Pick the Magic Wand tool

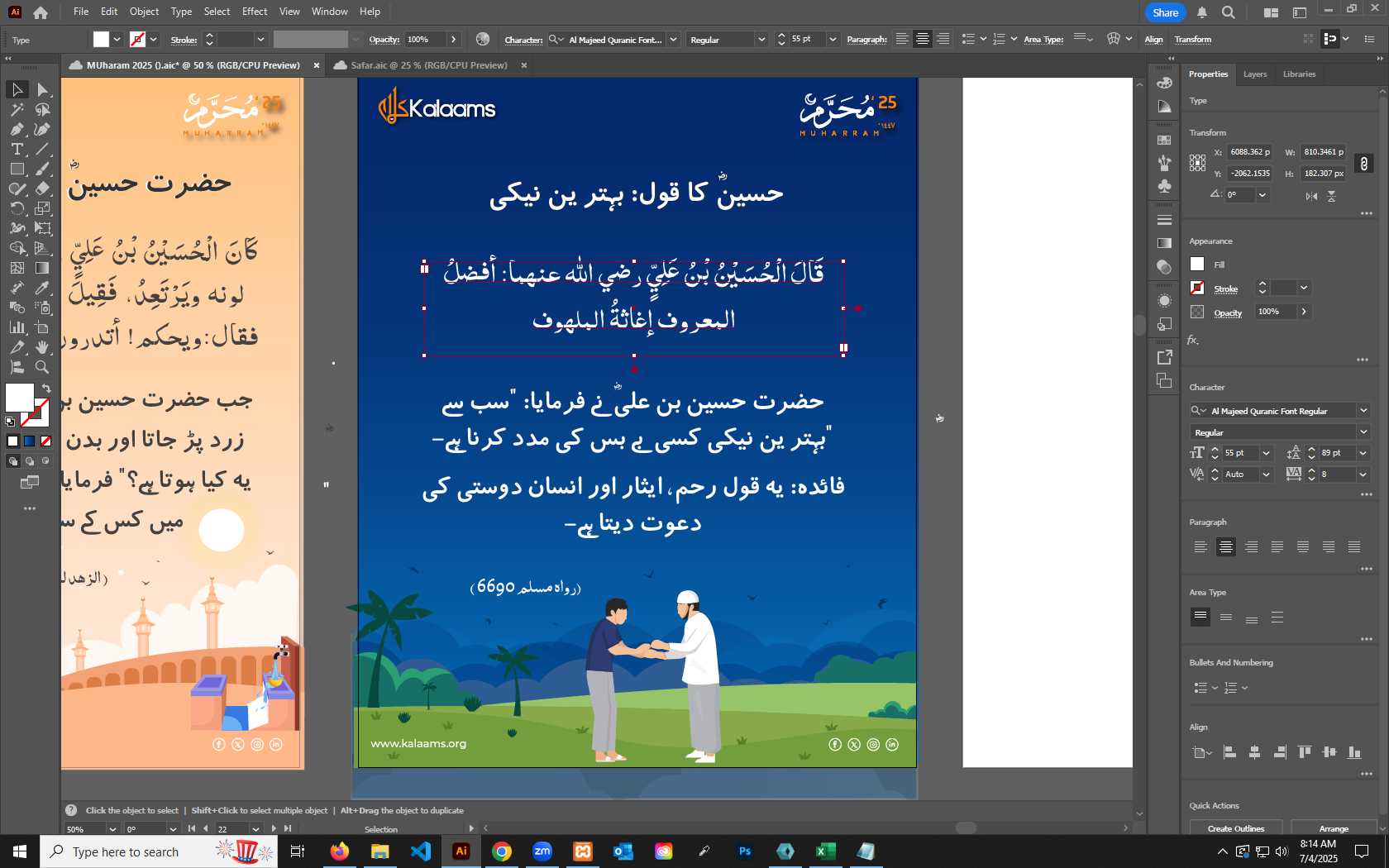tap(17, 109)
